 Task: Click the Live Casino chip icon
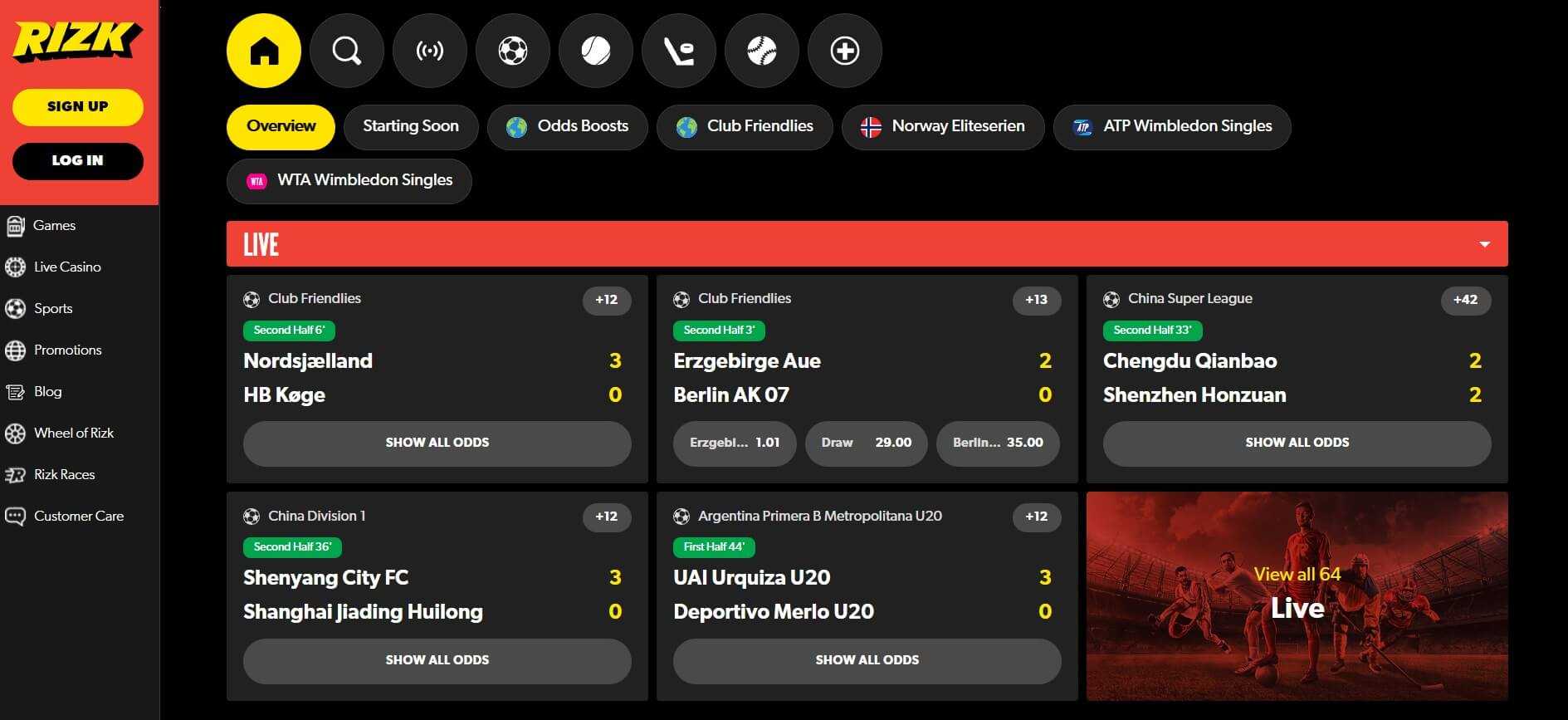[15, 267]
